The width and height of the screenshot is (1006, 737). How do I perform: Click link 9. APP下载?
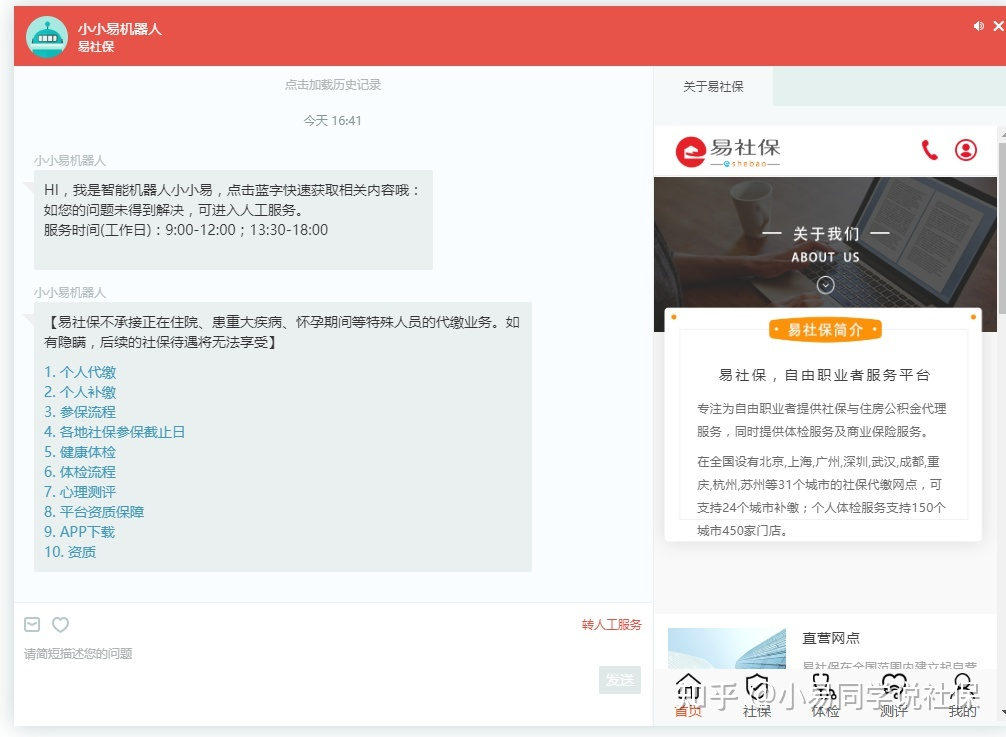coord(79,531)
